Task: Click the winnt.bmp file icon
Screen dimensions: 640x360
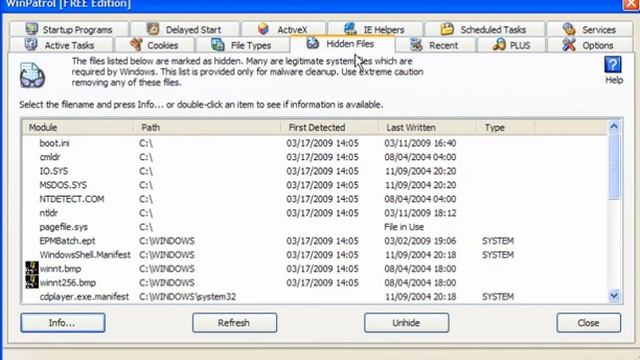Action: [x=32, y=268]
